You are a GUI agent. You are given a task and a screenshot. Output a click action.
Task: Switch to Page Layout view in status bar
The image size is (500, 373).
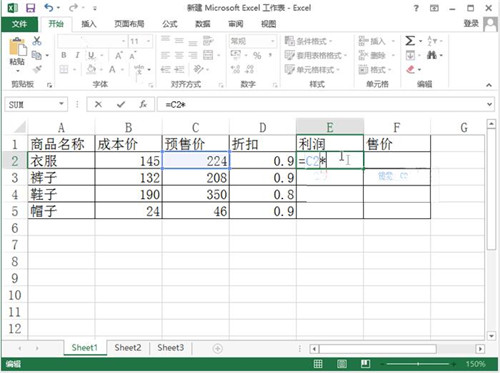[342, 364]
